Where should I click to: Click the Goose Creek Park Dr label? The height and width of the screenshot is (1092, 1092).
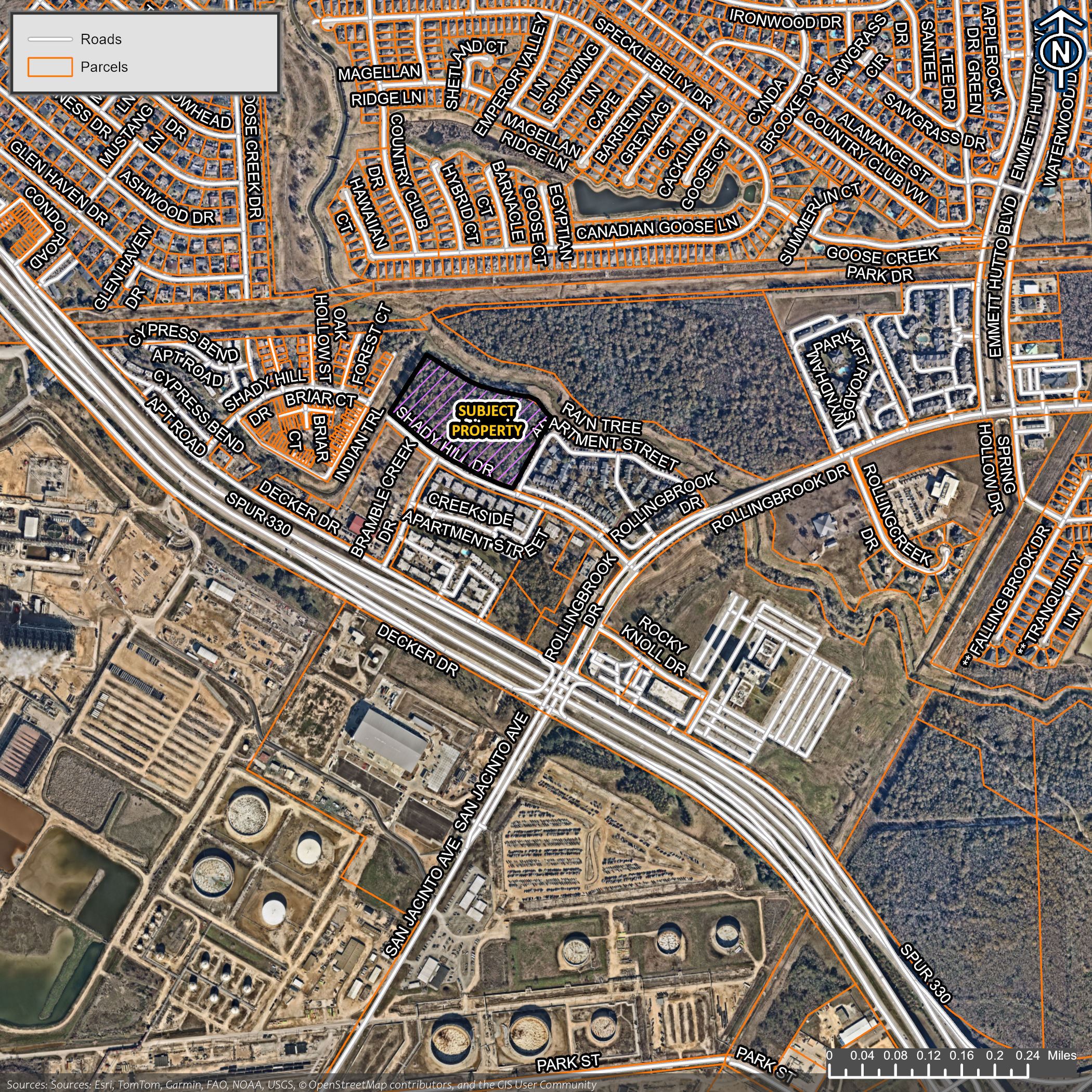click(881, 265)
